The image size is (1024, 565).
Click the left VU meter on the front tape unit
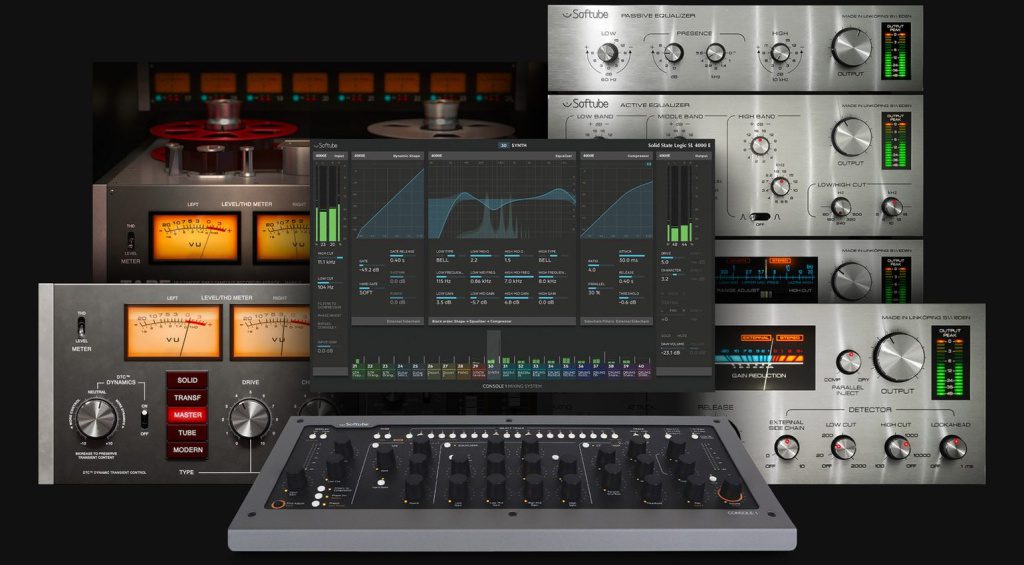pyautogui.click(x=174, y=332)
